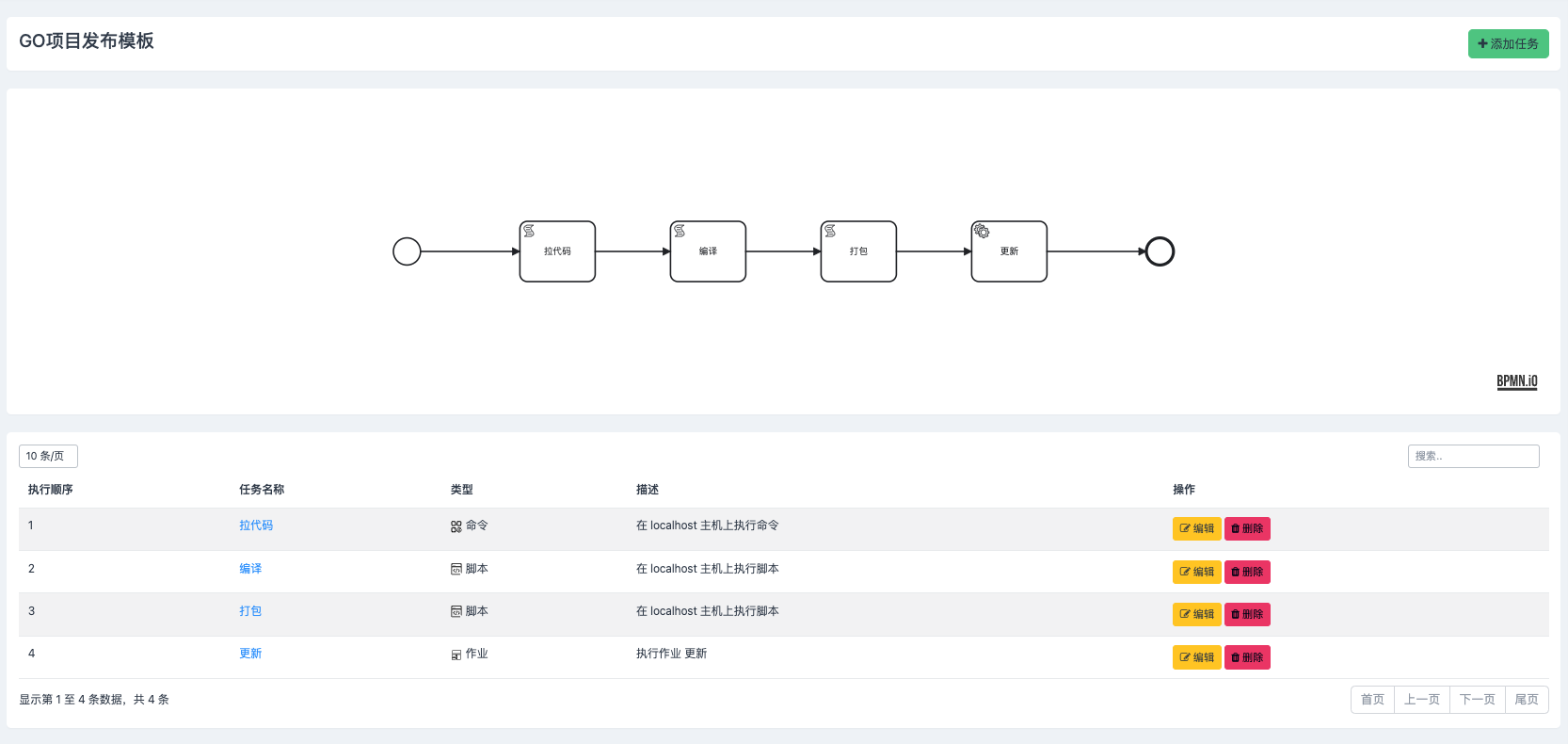Viewport: 1568px width, 744px height.
Task: Sort by the 执行顺序 column header
Action: tap(51, 490)
